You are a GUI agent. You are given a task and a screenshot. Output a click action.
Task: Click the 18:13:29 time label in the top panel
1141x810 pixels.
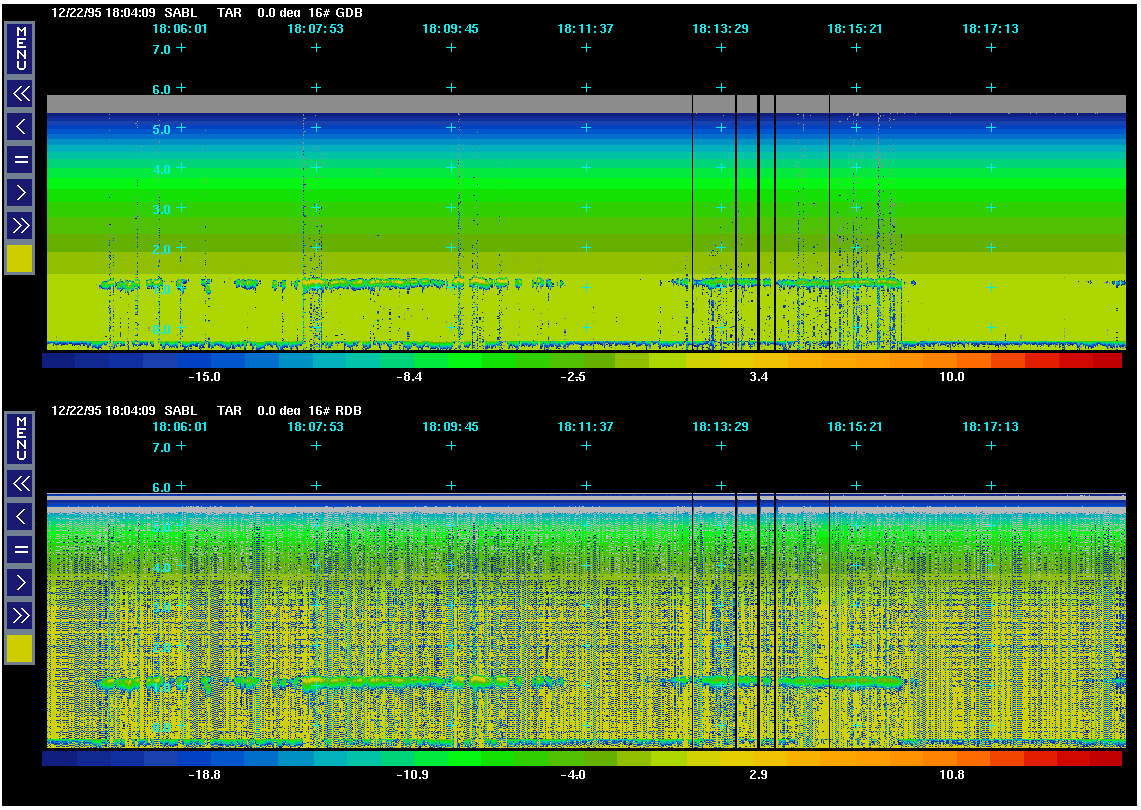(x=720, y=29)
